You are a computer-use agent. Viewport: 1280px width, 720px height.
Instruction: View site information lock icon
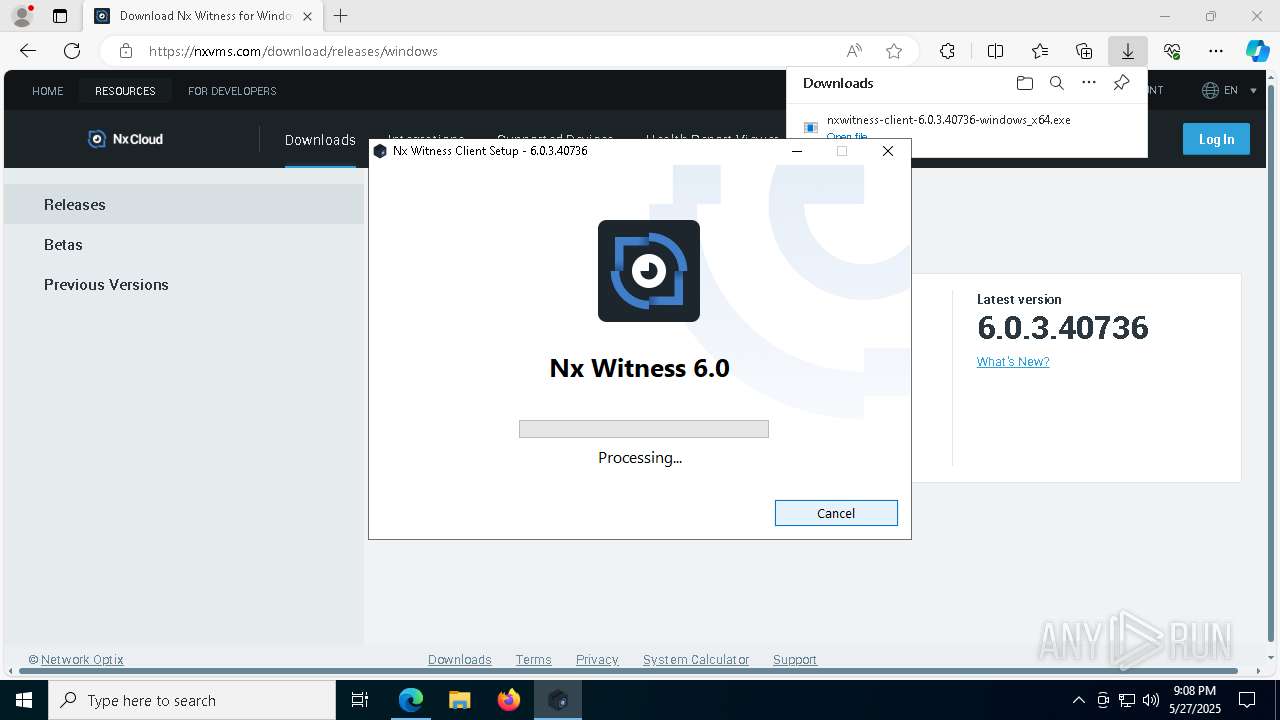(125, 51)
